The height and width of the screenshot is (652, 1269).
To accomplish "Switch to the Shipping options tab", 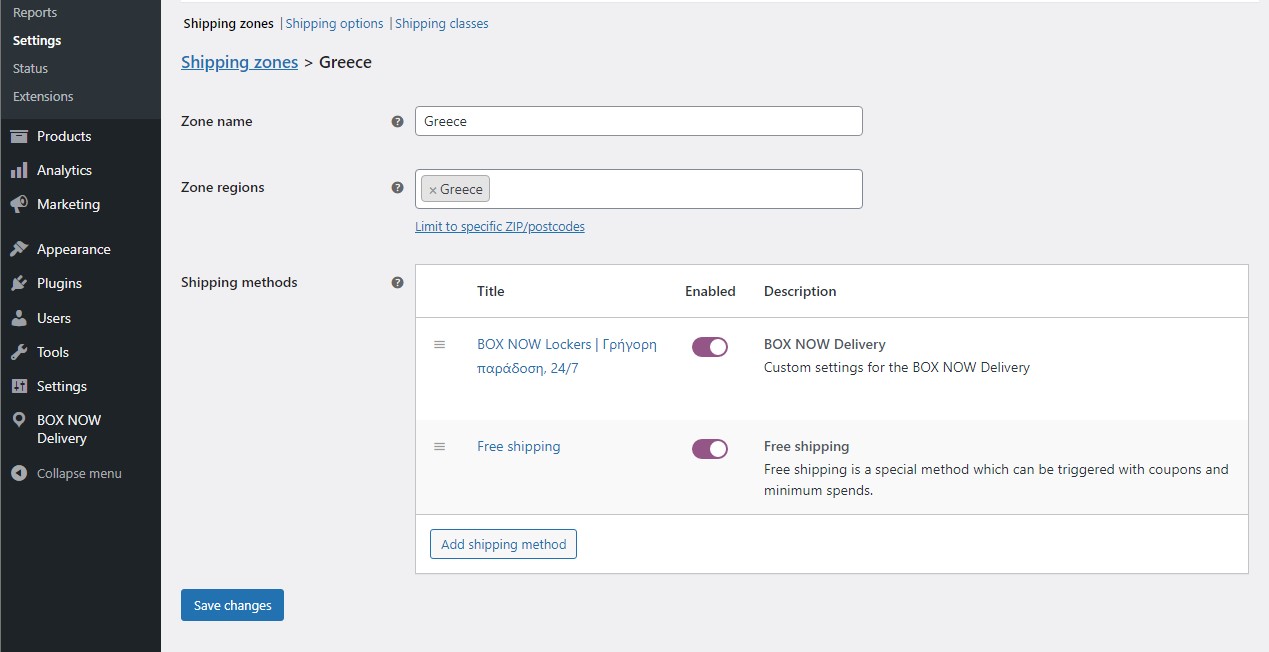I will coord(334,23).
